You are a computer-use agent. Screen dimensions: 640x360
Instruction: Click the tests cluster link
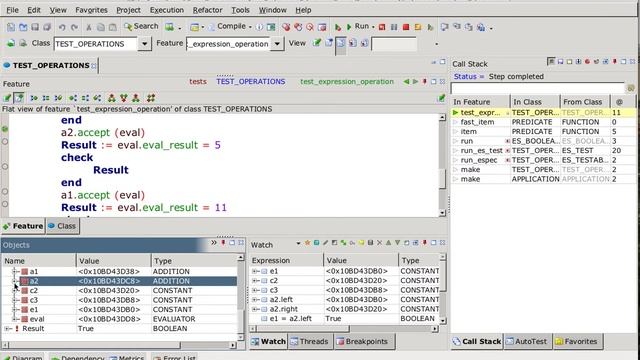click(x=198, y=82)
